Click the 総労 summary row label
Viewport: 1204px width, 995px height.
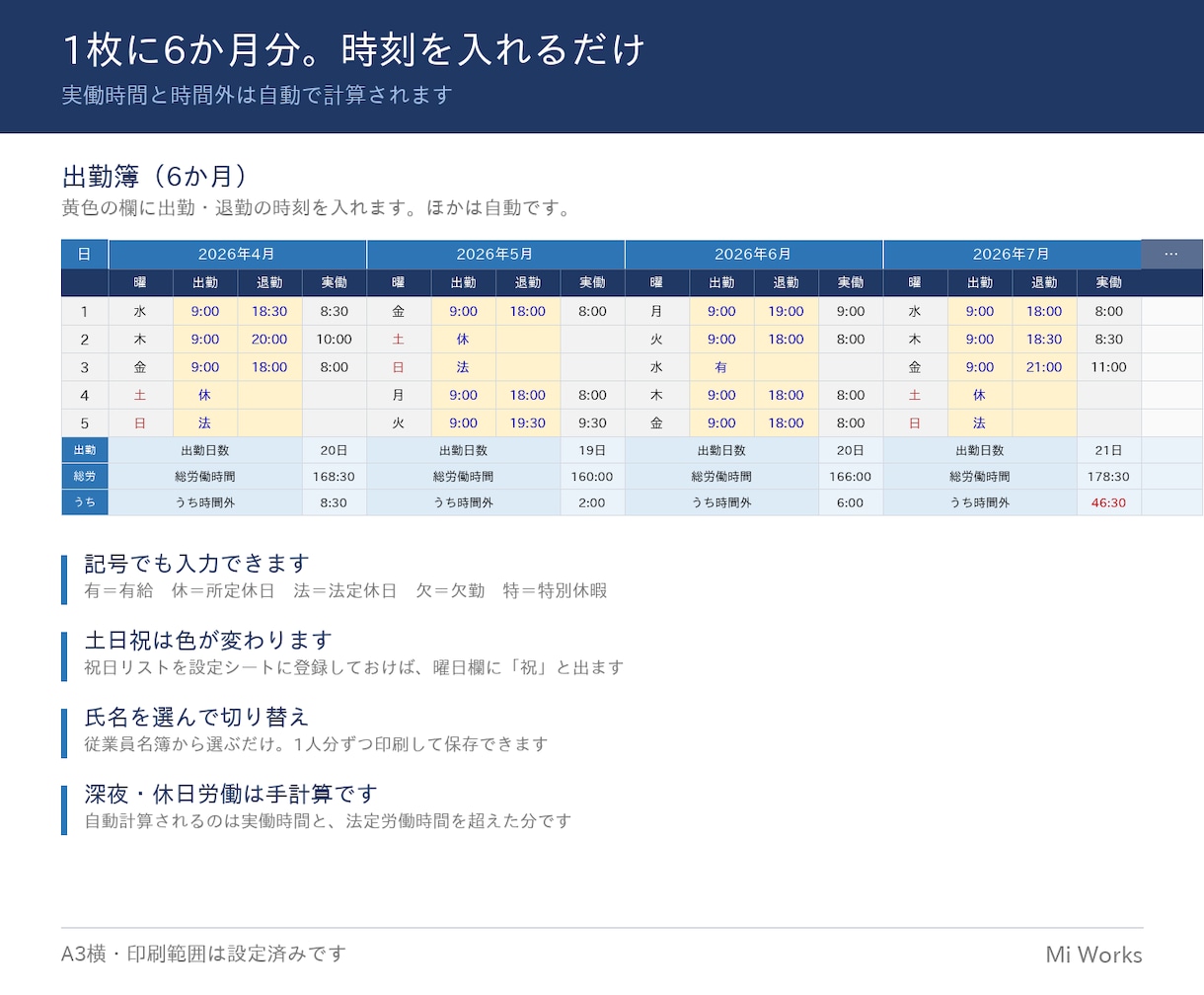[85, 476]
